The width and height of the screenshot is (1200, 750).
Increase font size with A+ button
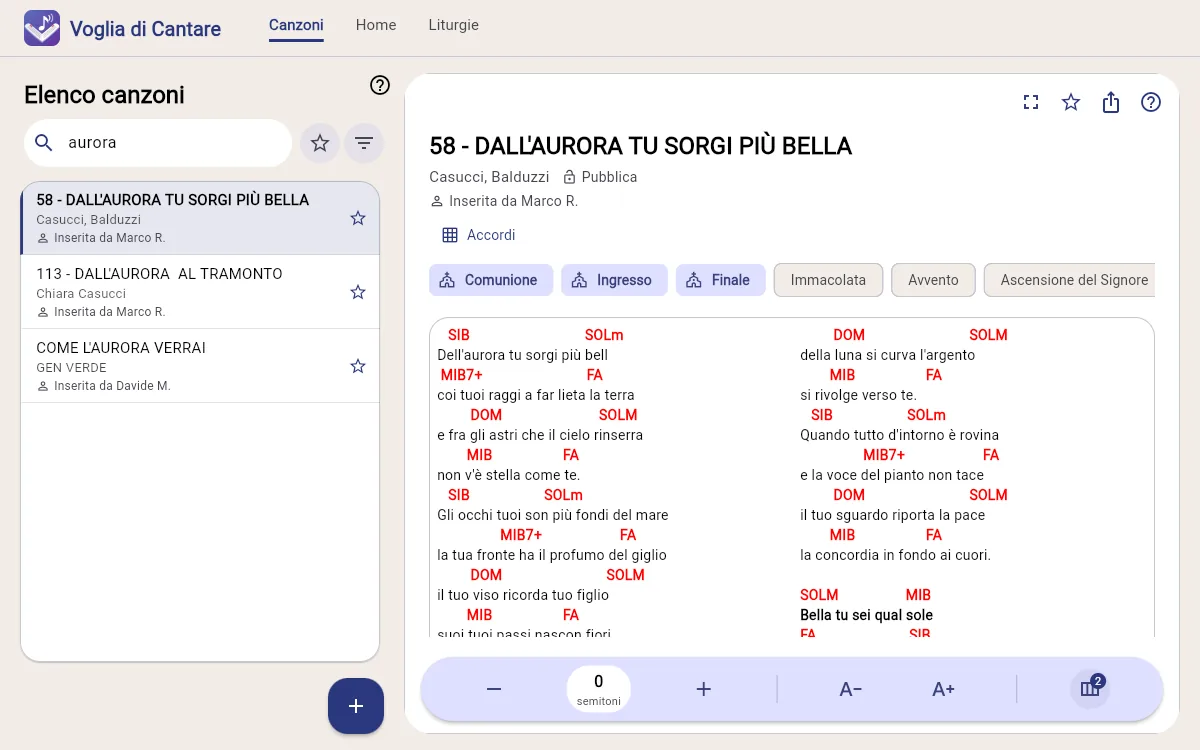coord(943,689)
